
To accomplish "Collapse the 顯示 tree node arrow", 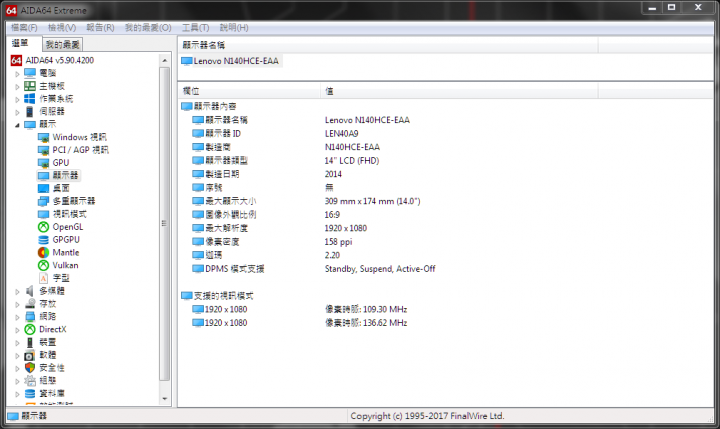I will click(x=17, y=125).
